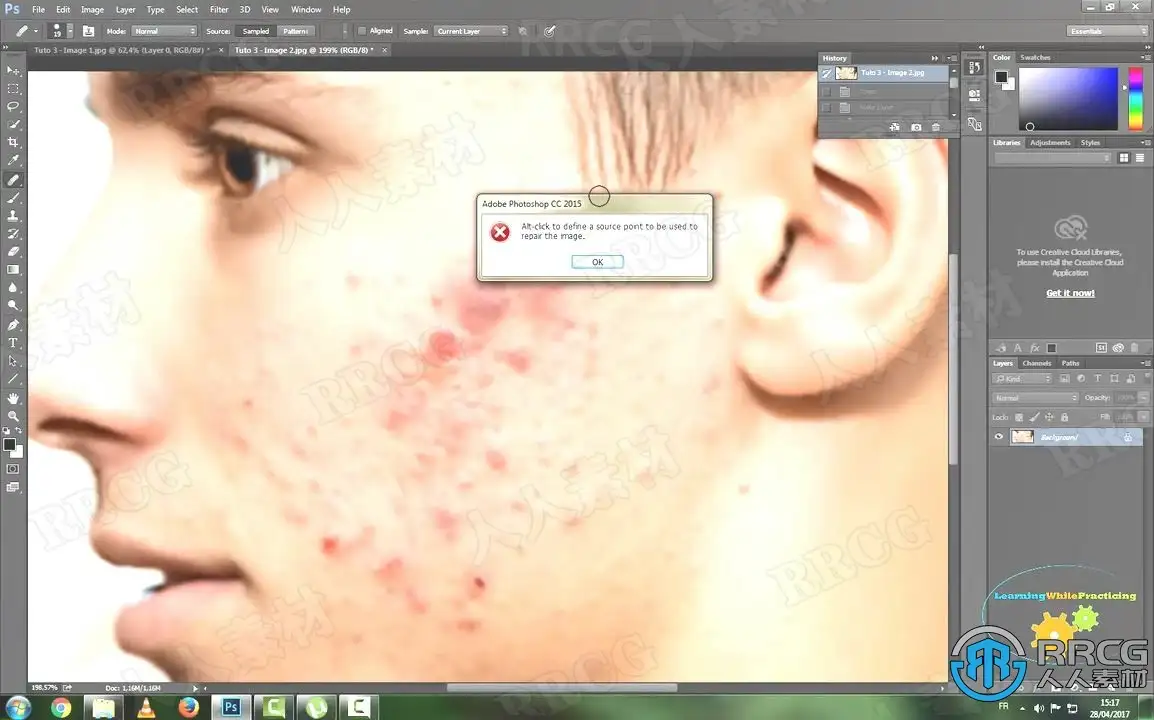Click the Get it now! link

tap(1070, 293)
